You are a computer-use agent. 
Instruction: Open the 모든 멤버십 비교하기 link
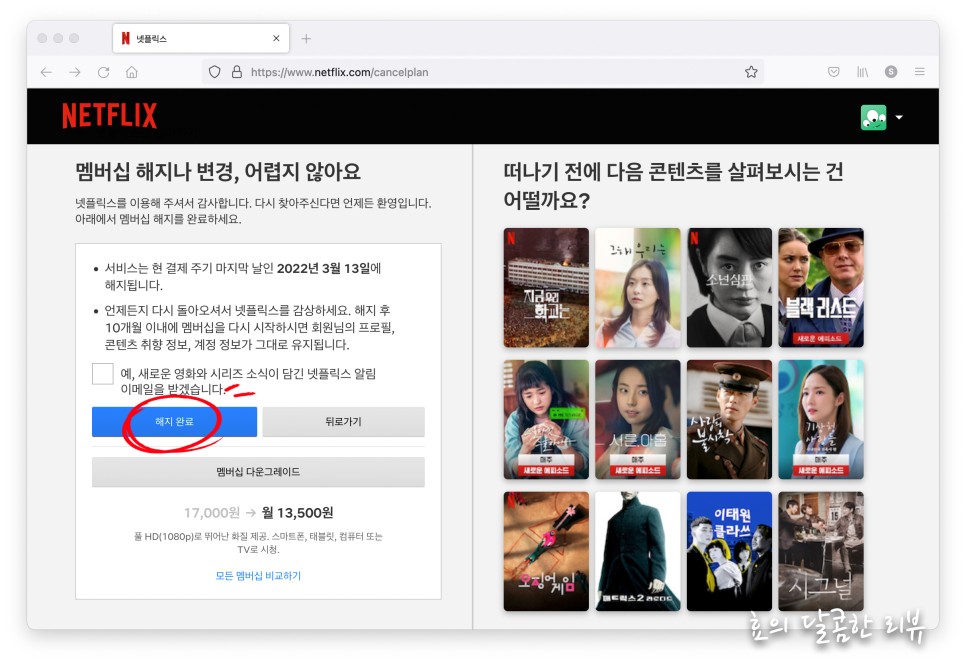click(258, 576)
